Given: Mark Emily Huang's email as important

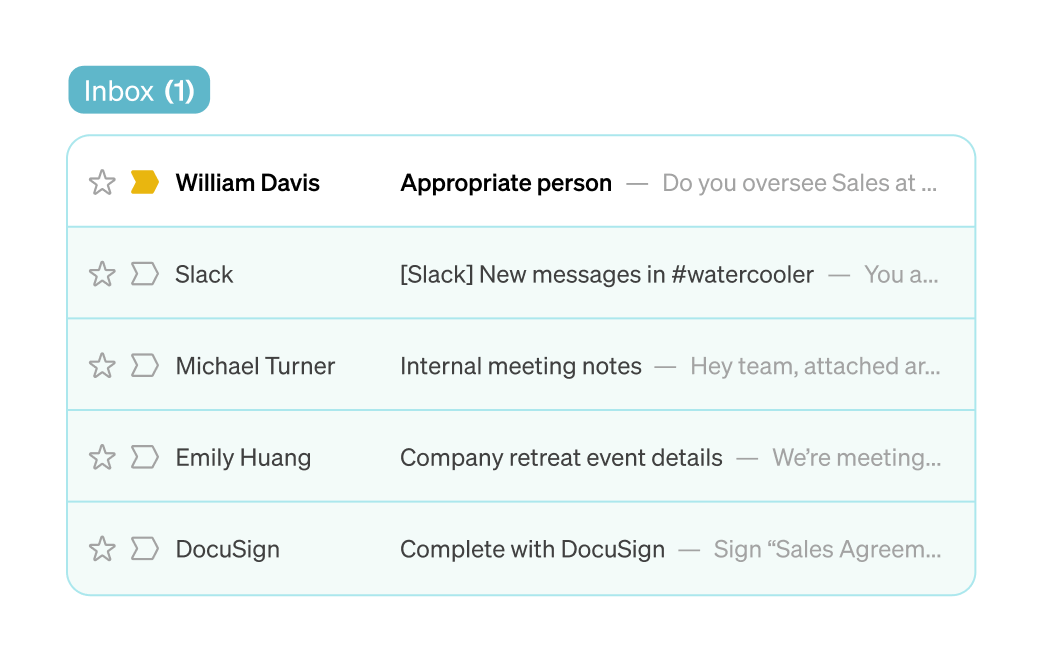Looking at the screenshot, I should pyautogui.click(x=145, y=458).
